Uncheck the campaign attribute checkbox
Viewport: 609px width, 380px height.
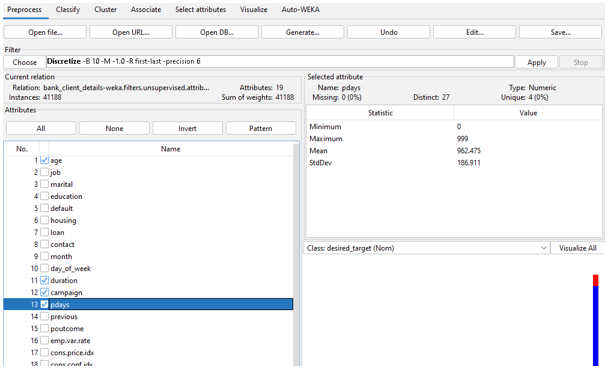[x=44, y=292]
